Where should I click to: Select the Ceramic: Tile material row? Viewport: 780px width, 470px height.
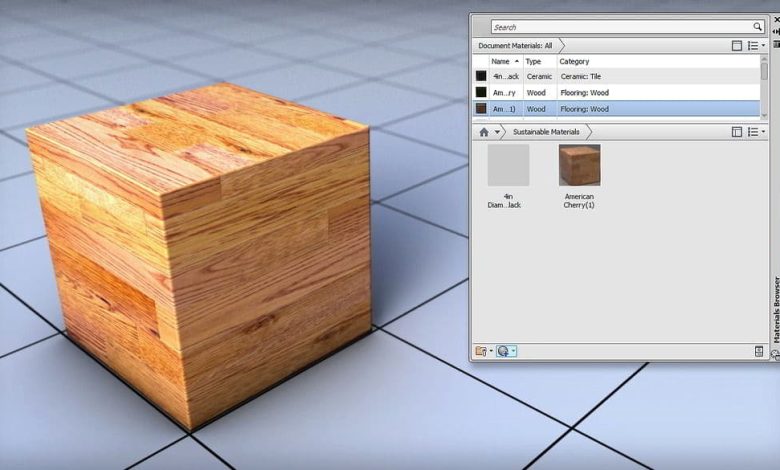pyautogui.click(x=616, y=76)
